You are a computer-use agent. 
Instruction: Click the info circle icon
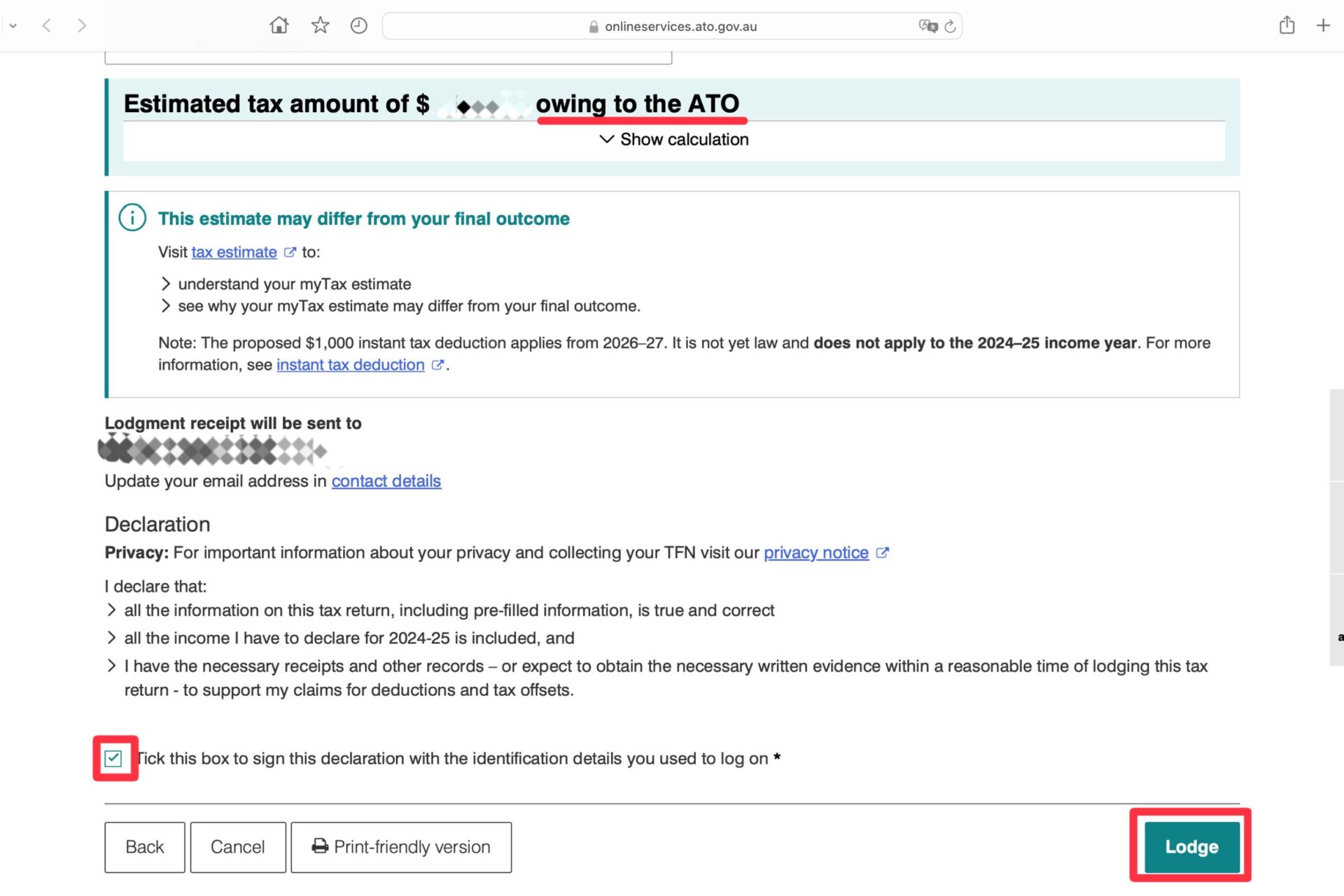(132, 218)
